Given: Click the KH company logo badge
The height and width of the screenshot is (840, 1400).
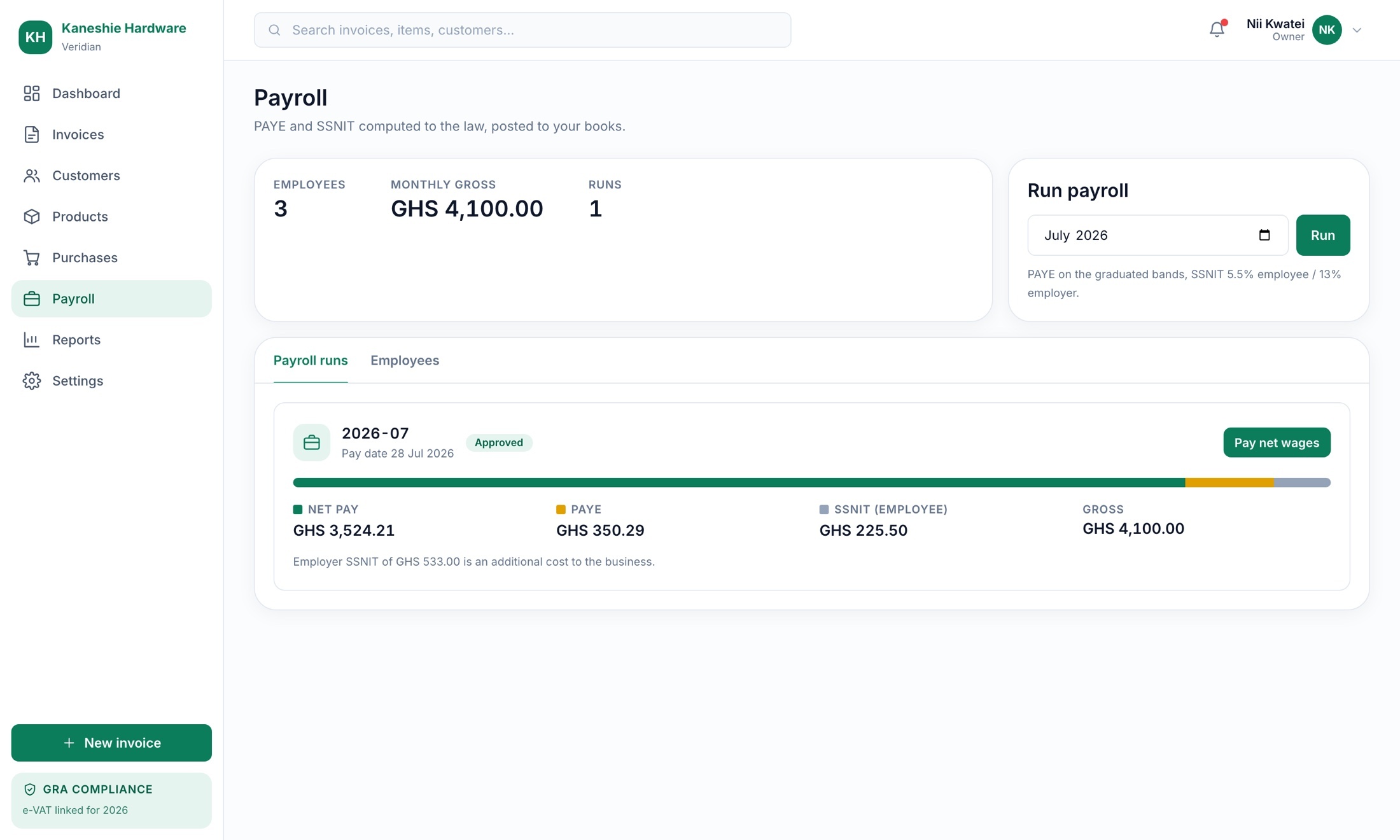Looking at the screenshot, I should [35, 37].
